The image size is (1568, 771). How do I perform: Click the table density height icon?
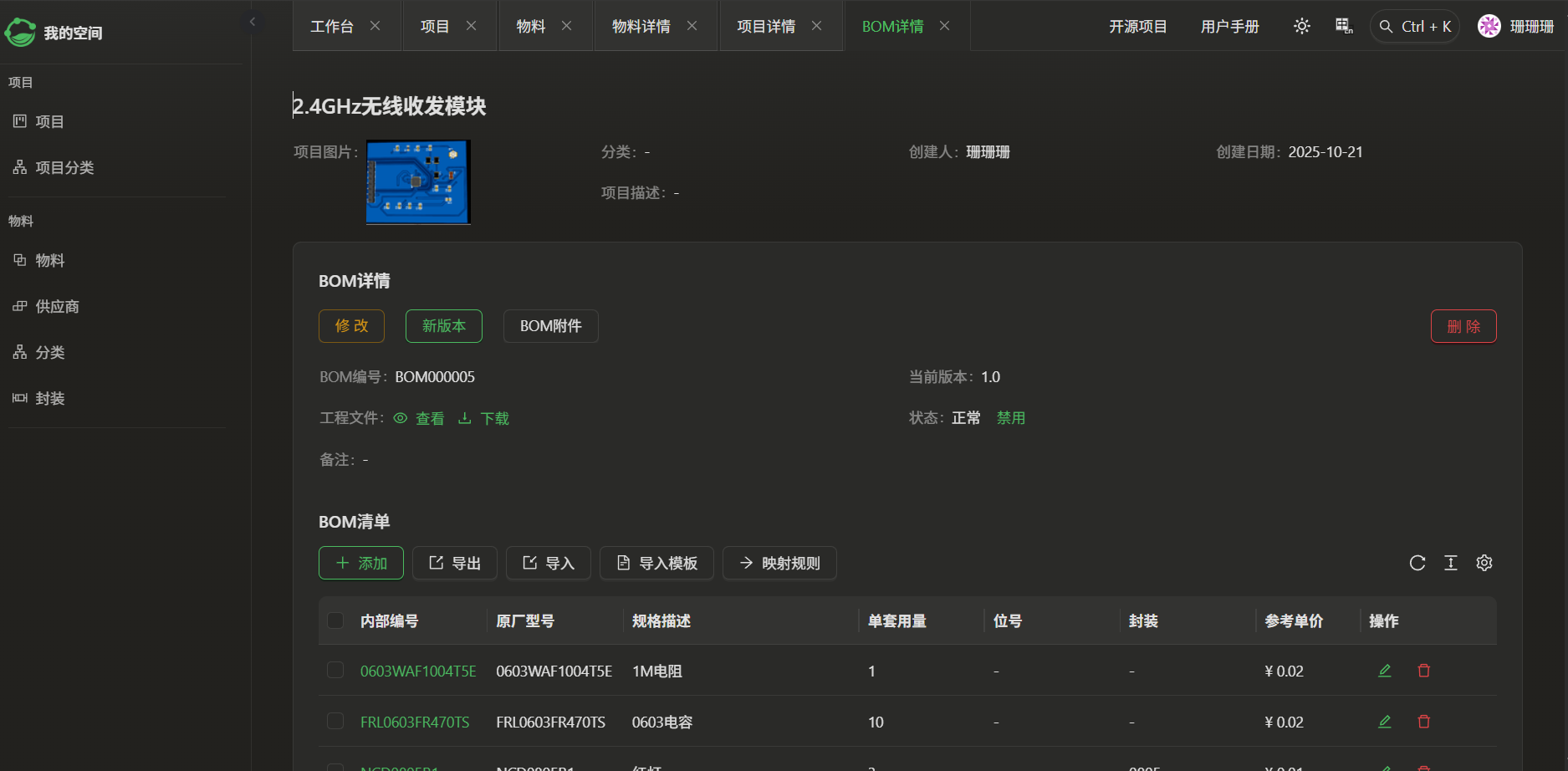1450,563
